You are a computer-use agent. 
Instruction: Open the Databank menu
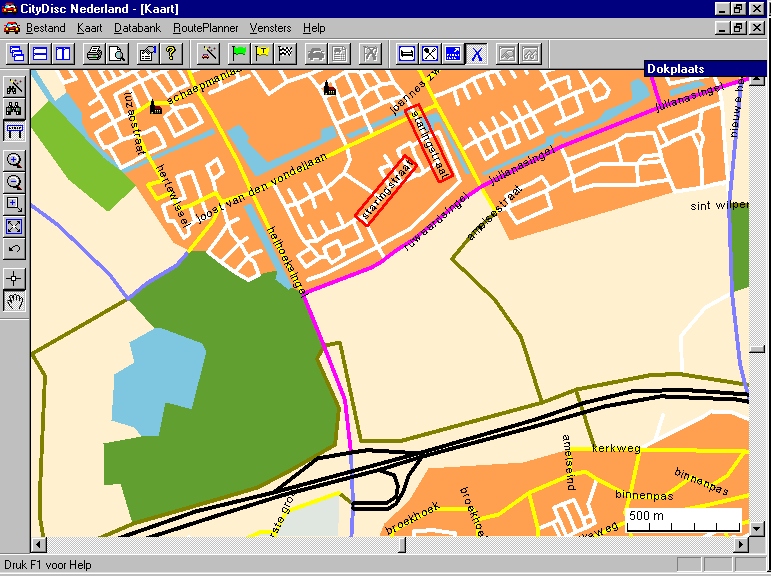137,28
